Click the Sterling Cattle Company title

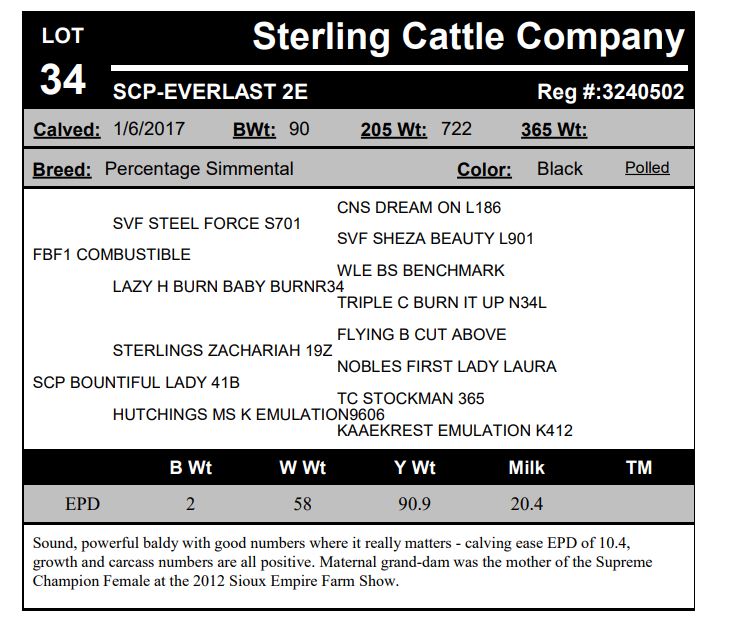(468, 38)
